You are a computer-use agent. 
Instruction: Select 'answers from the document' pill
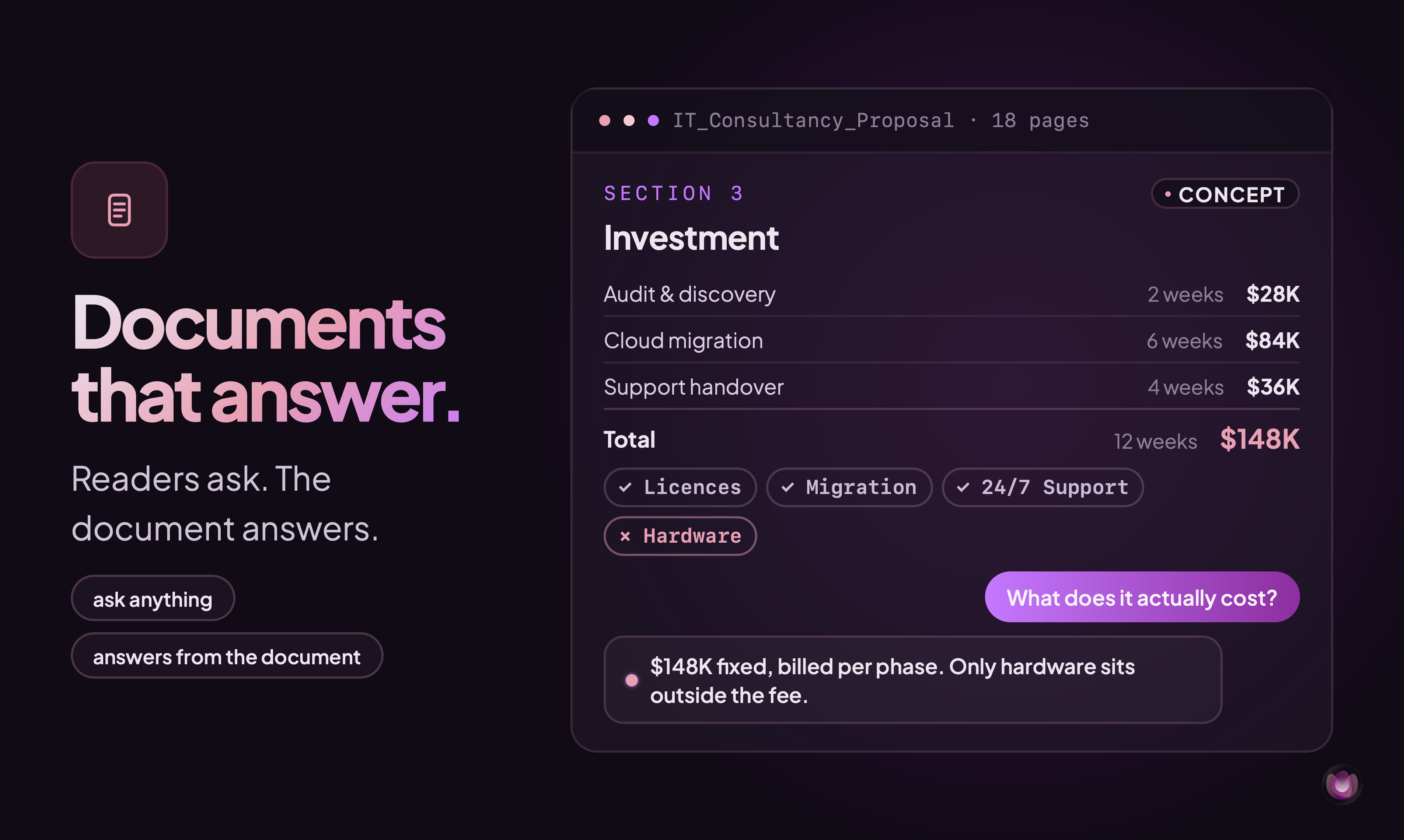[x=227, y=656]
